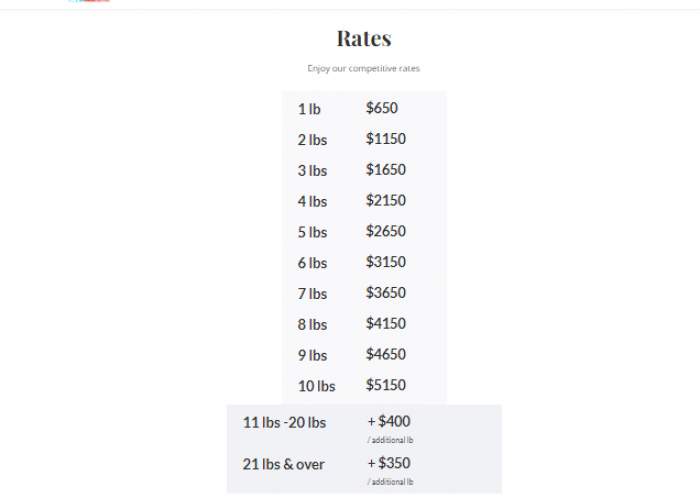Click the $5150 price for 10 lbs

386,385
